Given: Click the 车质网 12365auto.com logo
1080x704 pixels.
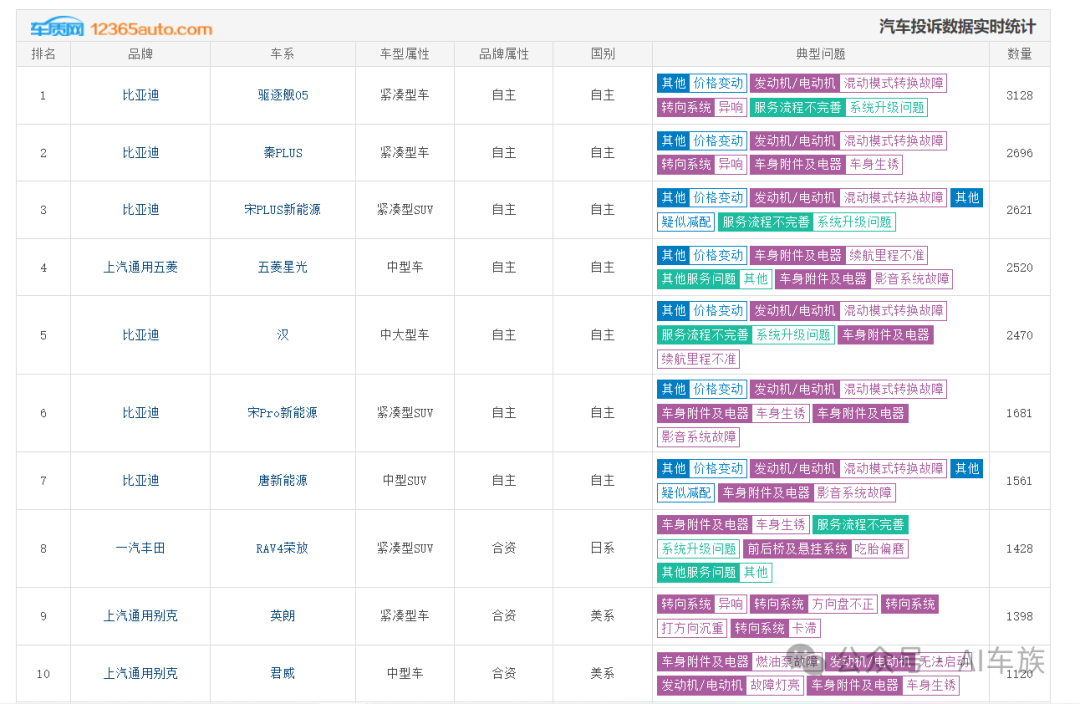Looking at the screenshot, I should (121, 28).
